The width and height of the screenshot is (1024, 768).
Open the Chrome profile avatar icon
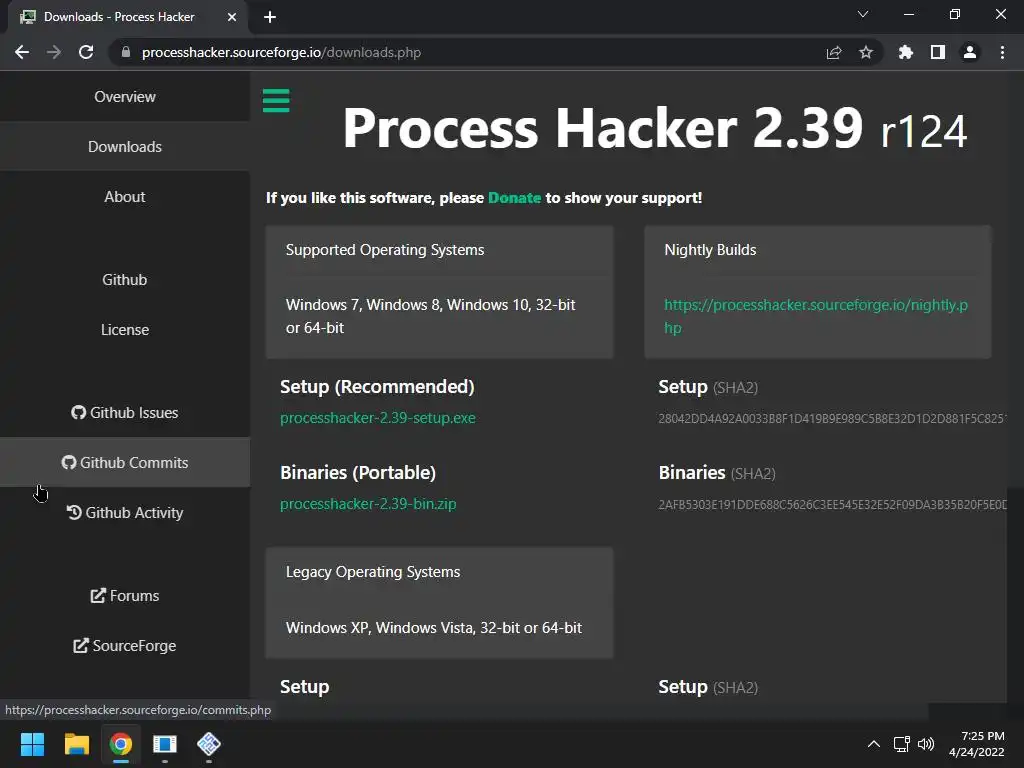[x=970, y=52]
